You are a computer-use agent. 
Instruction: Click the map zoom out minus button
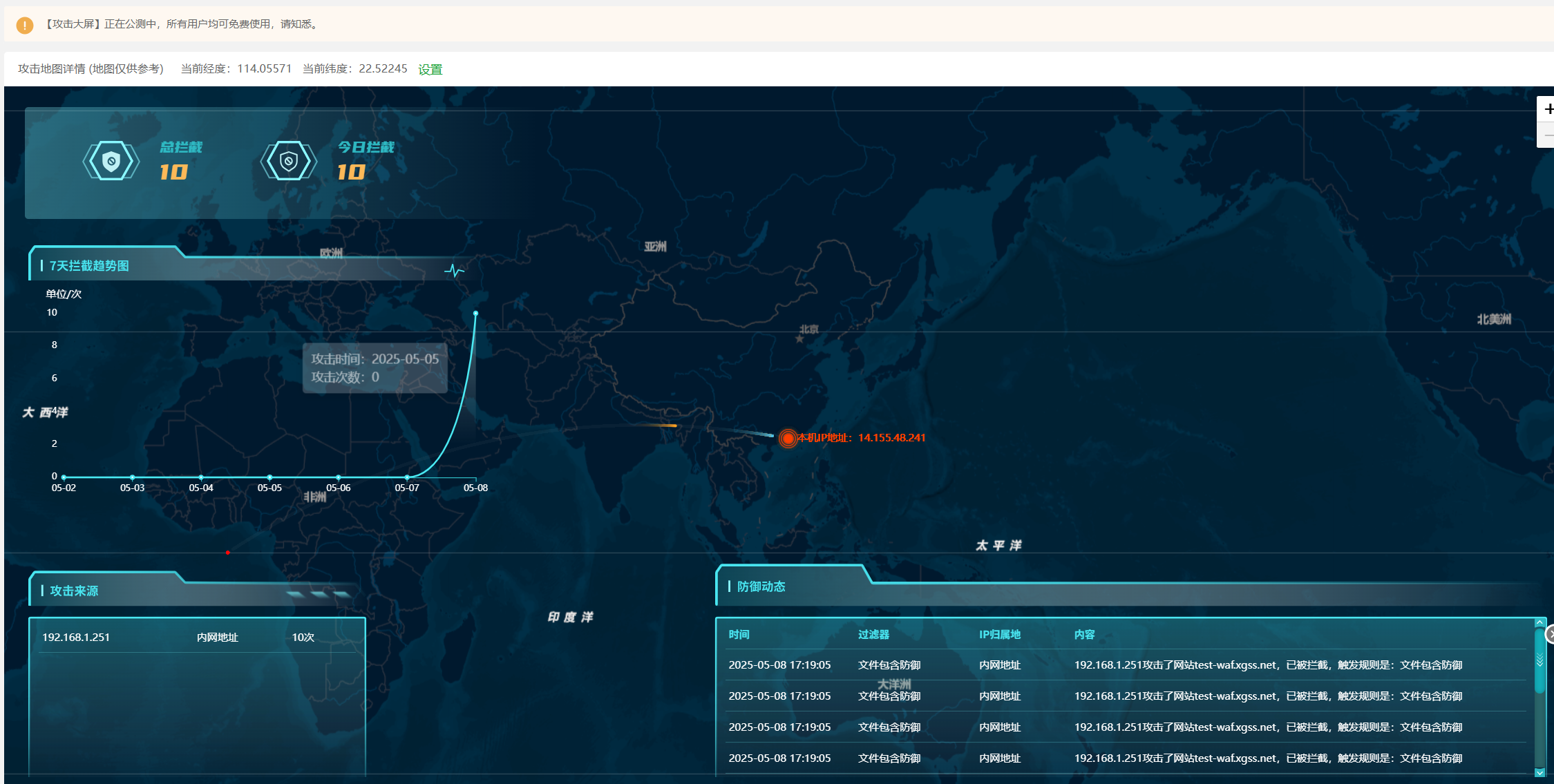tap(1548, 135)
